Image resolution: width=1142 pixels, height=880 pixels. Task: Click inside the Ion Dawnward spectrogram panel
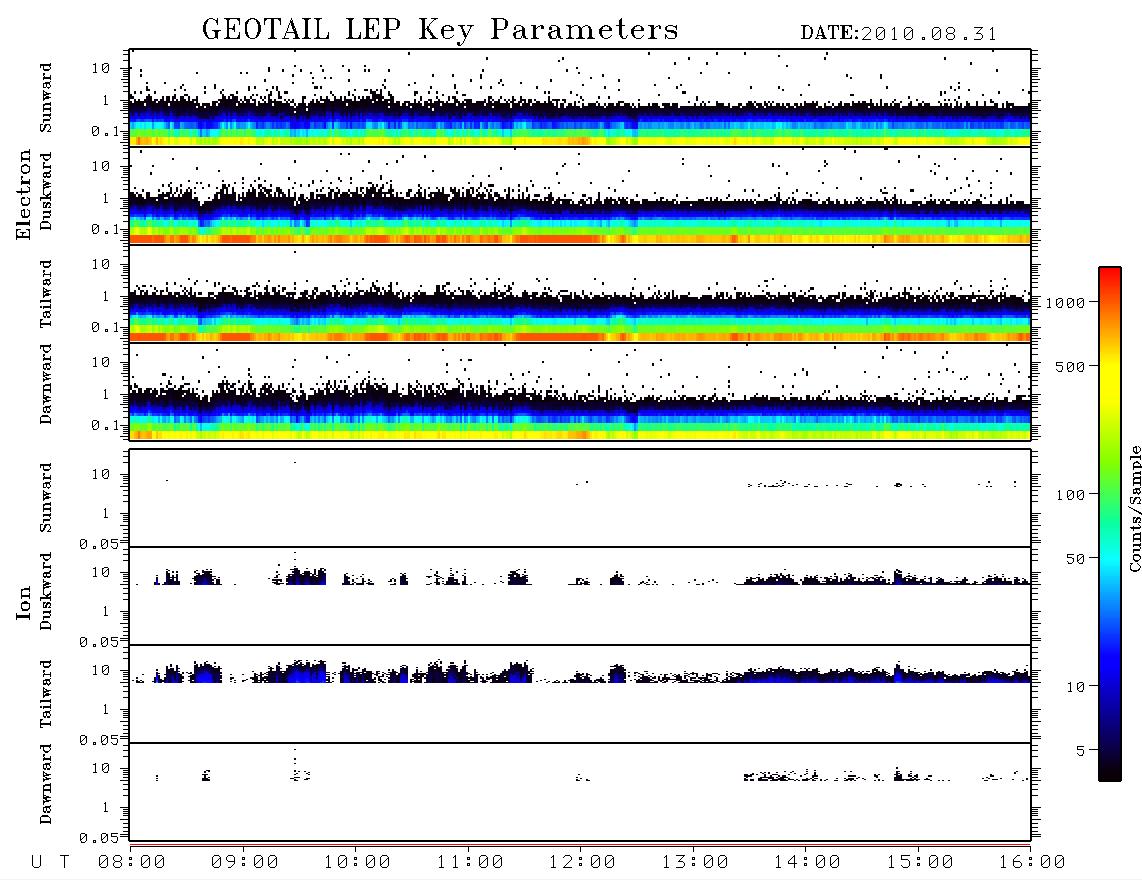(580, 792)
